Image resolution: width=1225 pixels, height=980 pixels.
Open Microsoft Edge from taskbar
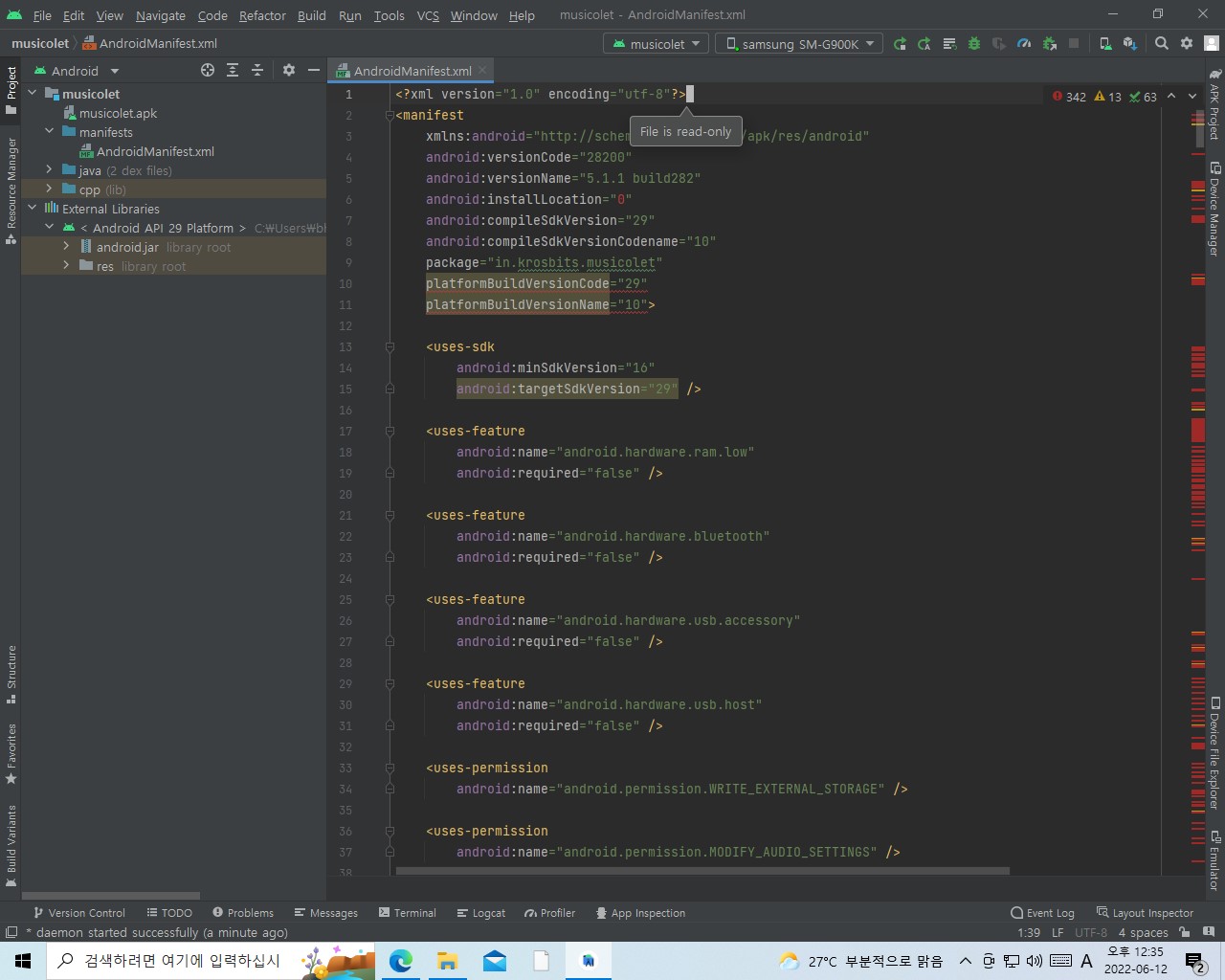(401, 961)
